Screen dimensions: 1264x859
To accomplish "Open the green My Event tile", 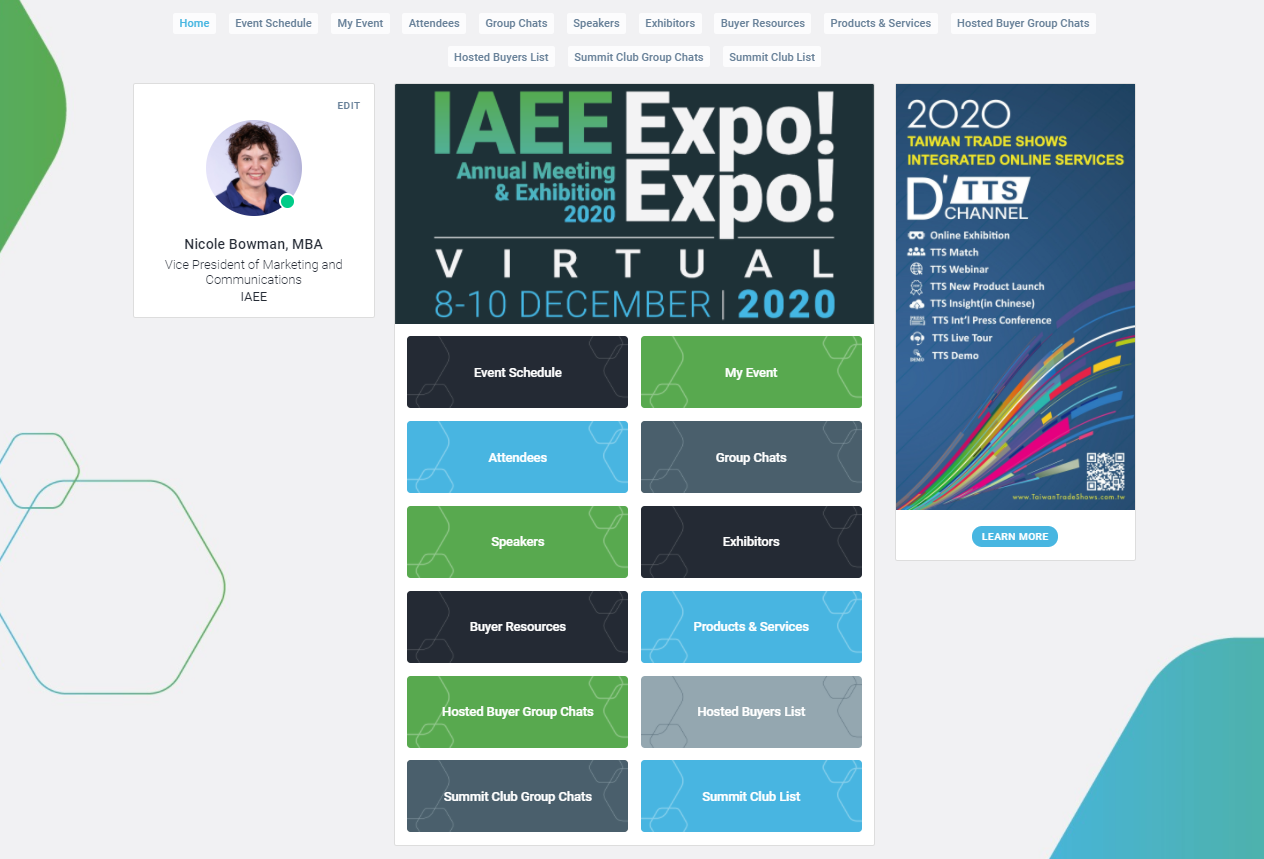I will pos(751,372).
